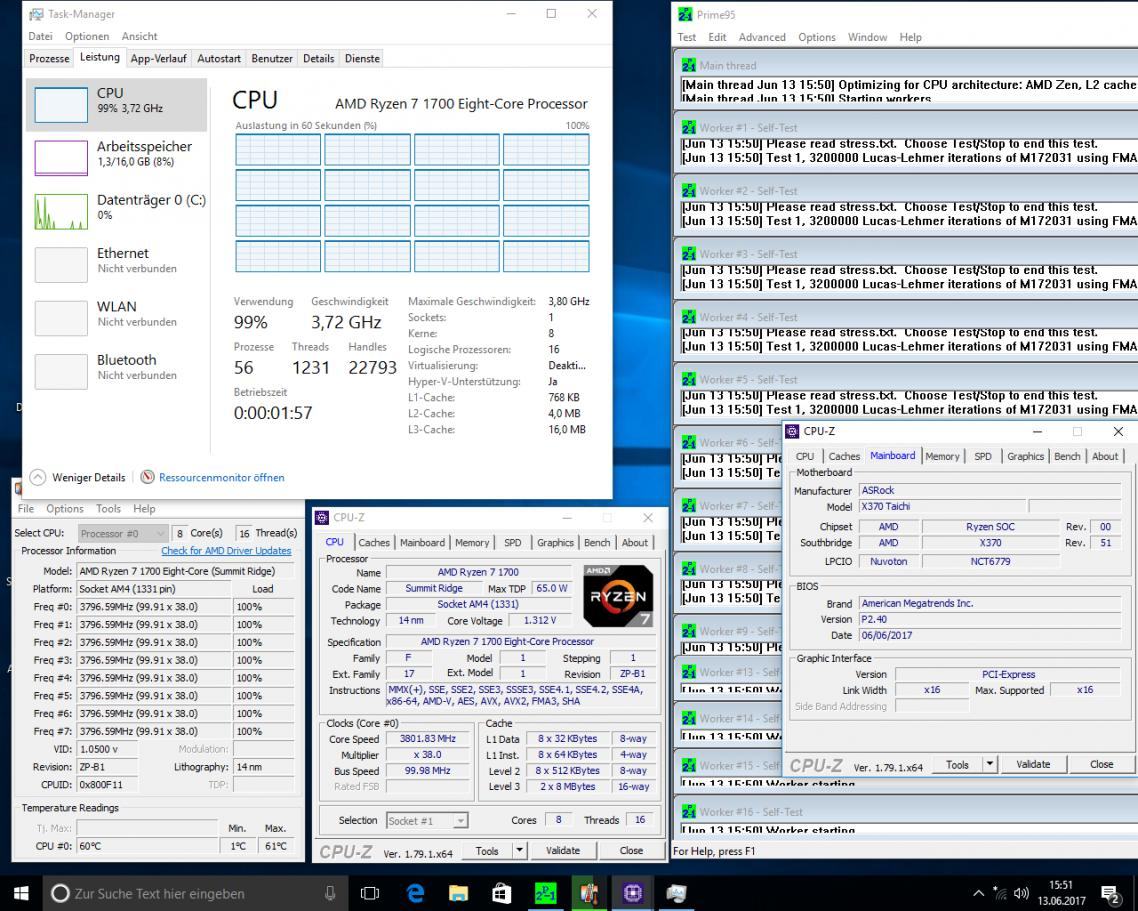The height and width of the screenshot is (911, 1138).
Task: Click the Windows Start button
Action: (21, 893)
